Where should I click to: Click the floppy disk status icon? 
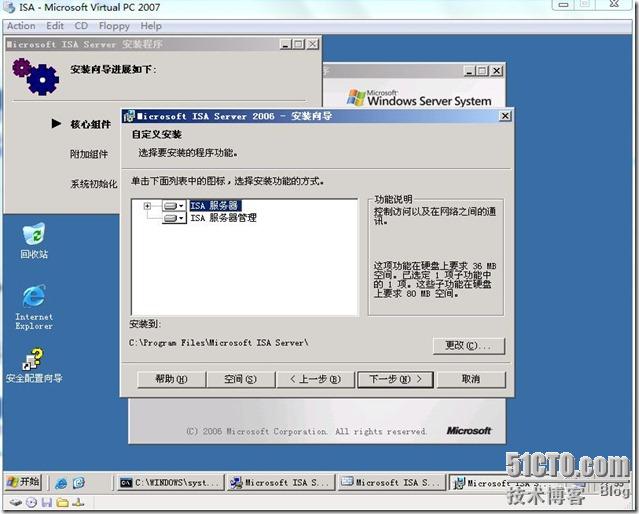point(47,503)
